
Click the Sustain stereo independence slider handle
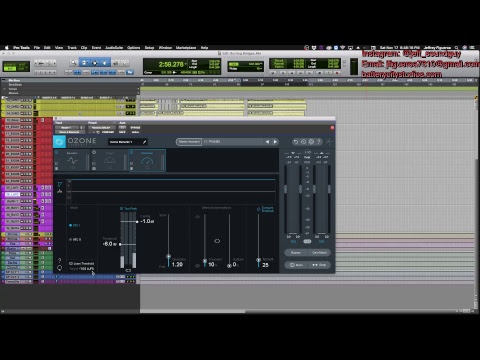coord(229,266)
